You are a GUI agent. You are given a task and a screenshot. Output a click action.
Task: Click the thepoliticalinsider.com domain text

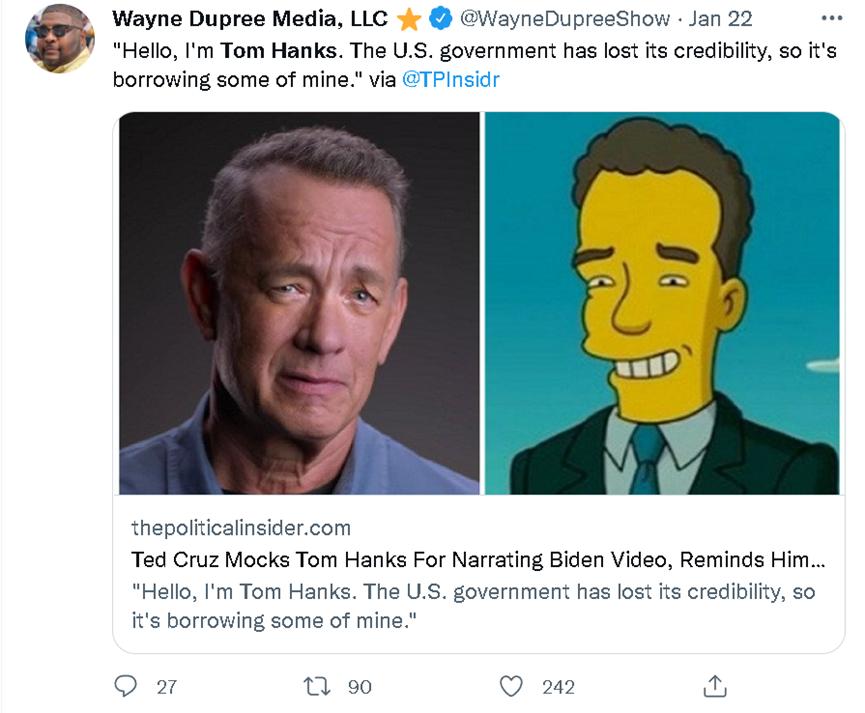[241, 527]
